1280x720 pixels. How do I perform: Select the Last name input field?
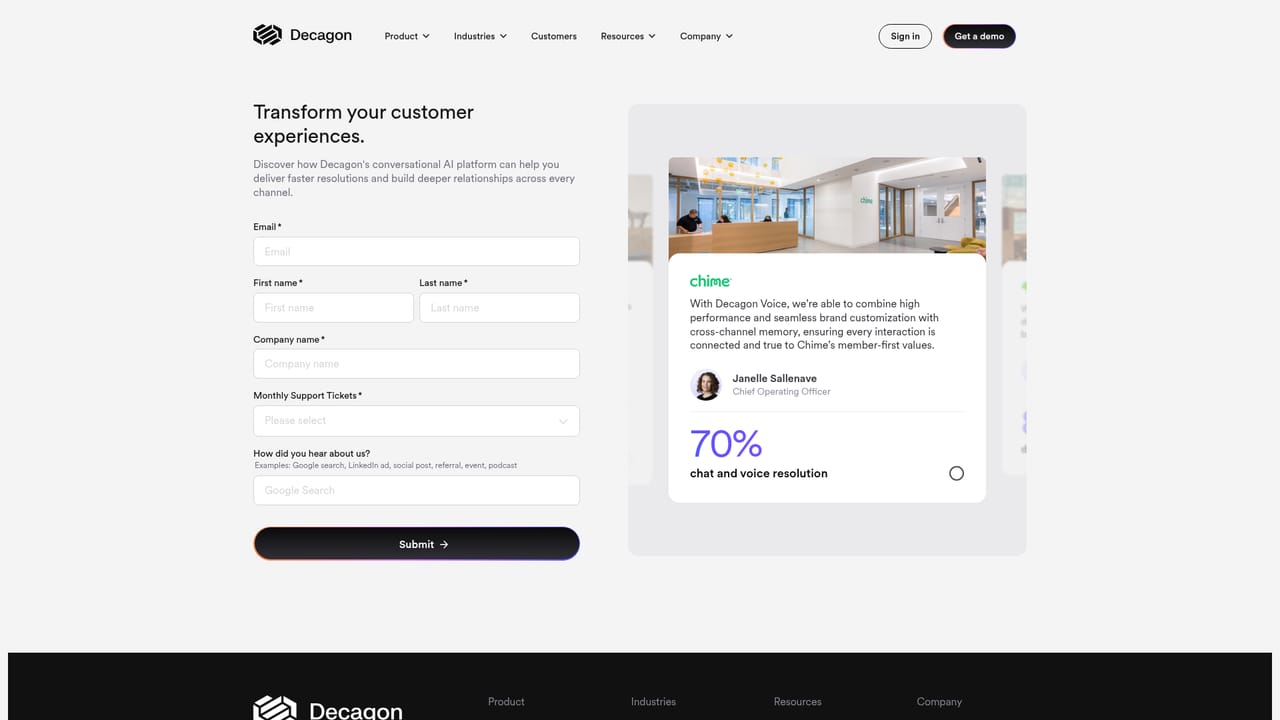pos(499,307)
